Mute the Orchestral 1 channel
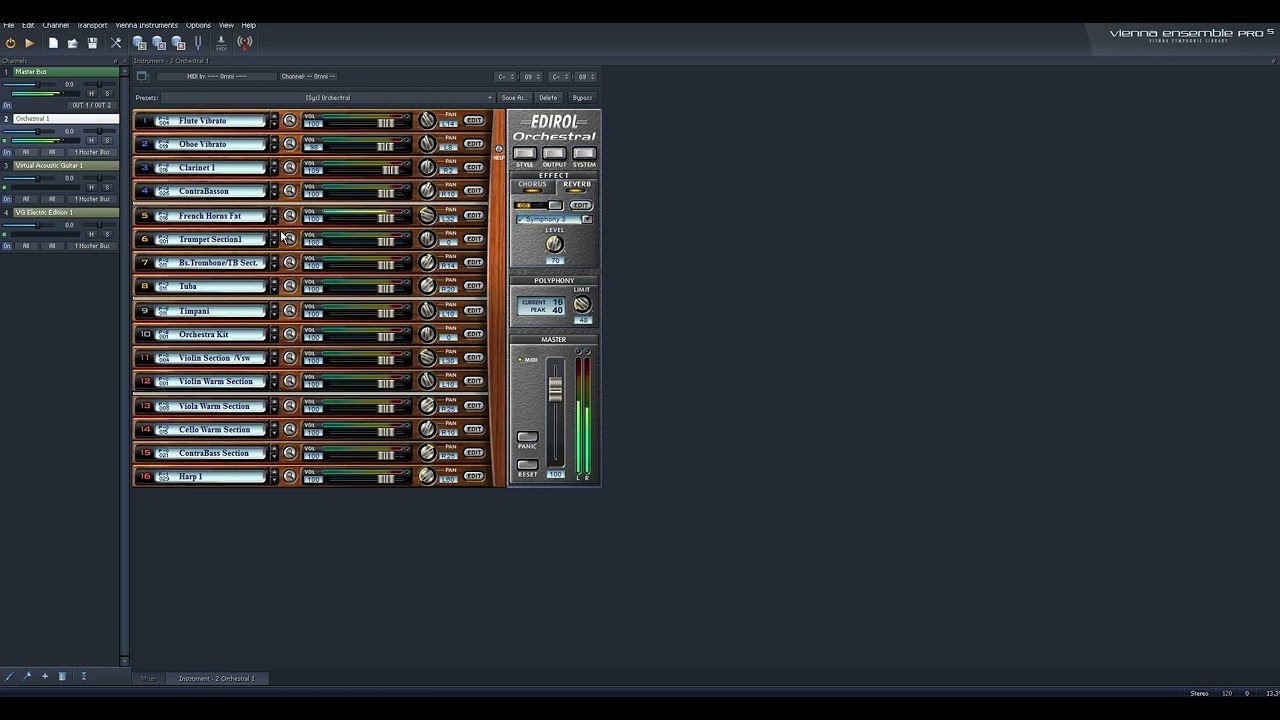 click(x=91, y=141)
